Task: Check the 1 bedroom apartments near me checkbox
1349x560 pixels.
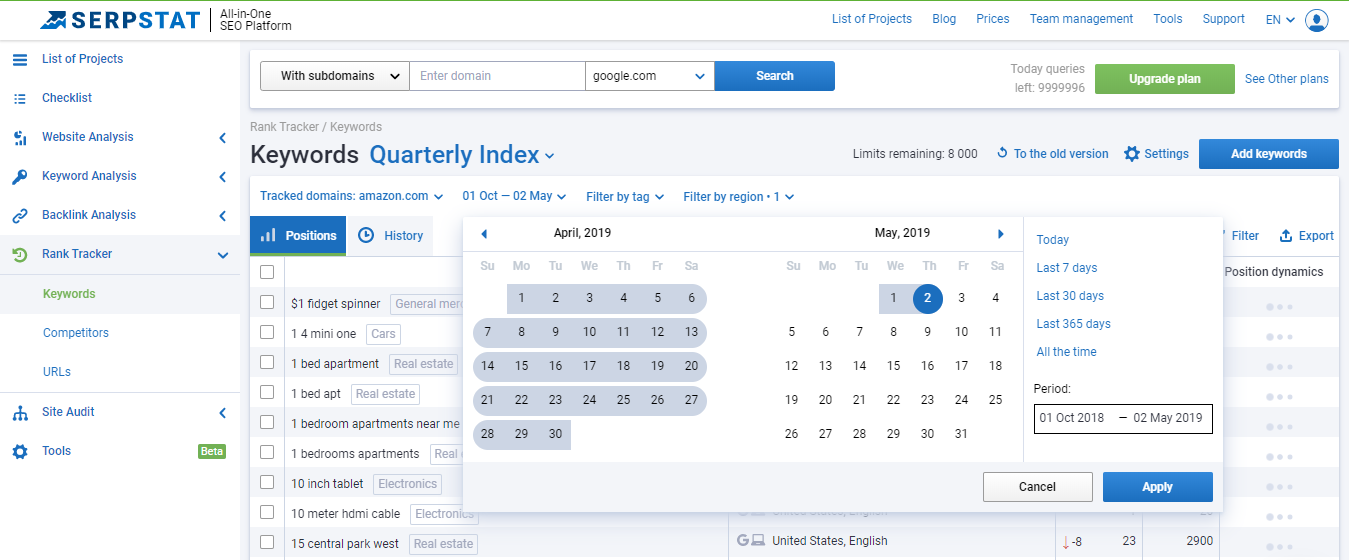Action: (267, 422)
